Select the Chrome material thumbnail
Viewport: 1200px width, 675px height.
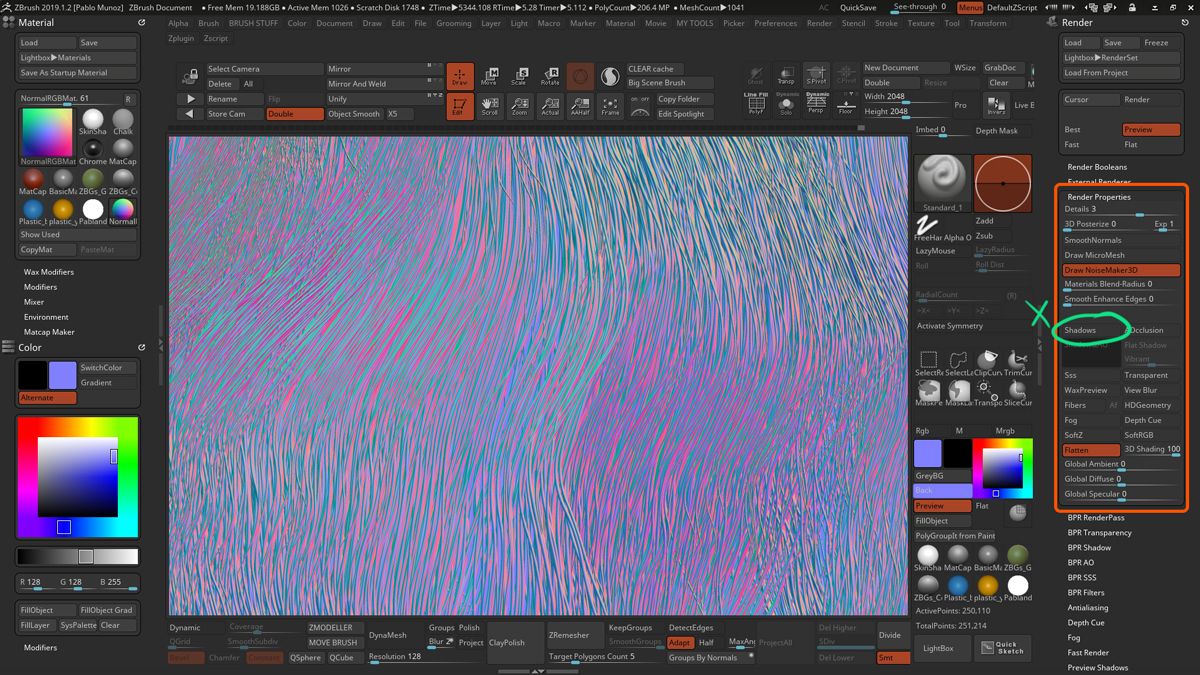click(92, 151)
